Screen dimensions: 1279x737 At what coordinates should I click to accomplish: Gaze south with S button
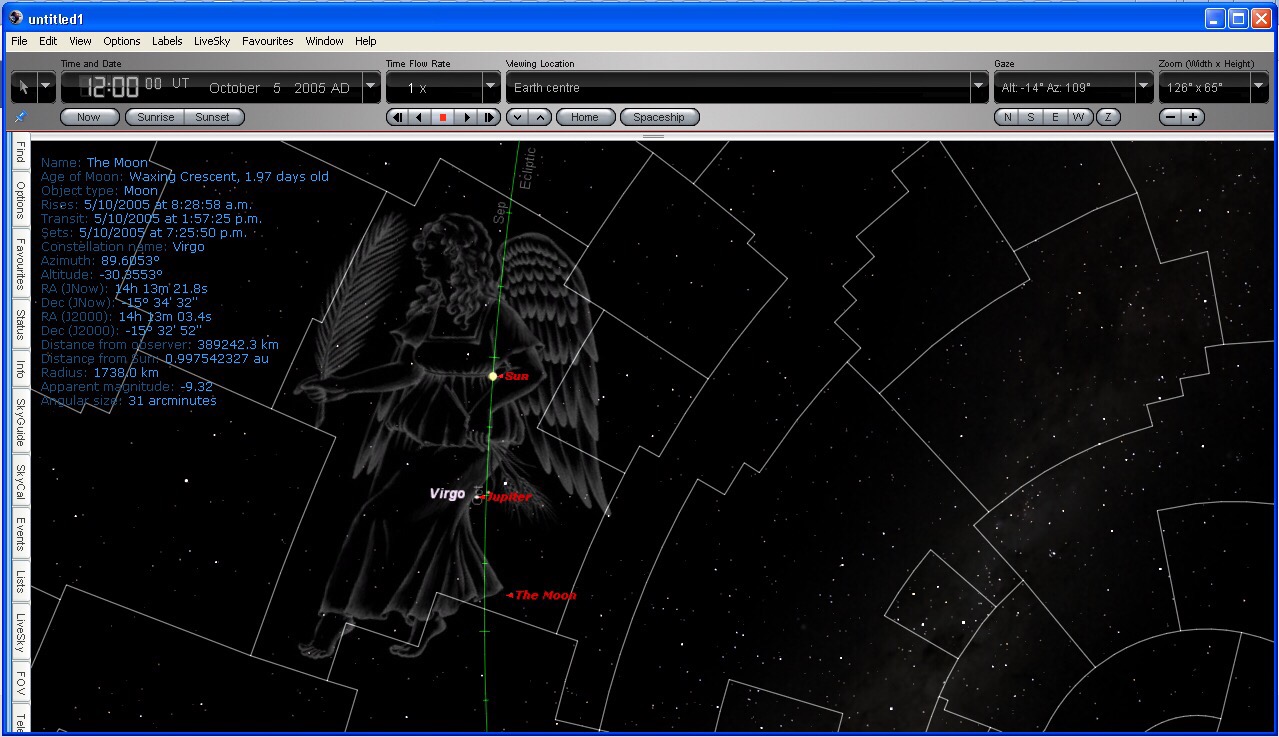click(1031, 117)
